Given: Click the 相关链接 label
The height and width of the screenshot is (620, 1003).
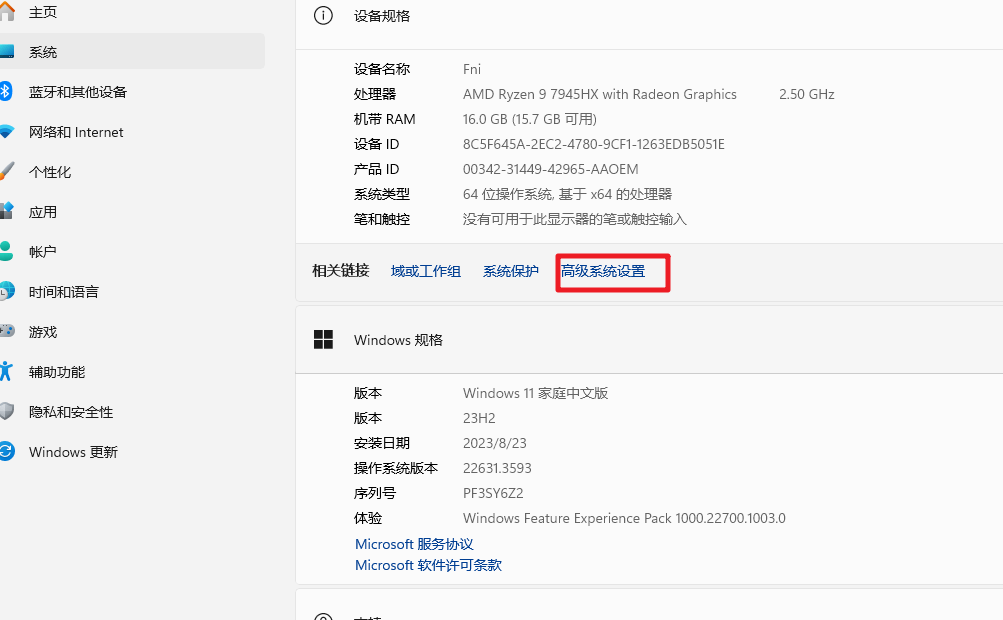Looking at the screenshot, I should 340,271.
